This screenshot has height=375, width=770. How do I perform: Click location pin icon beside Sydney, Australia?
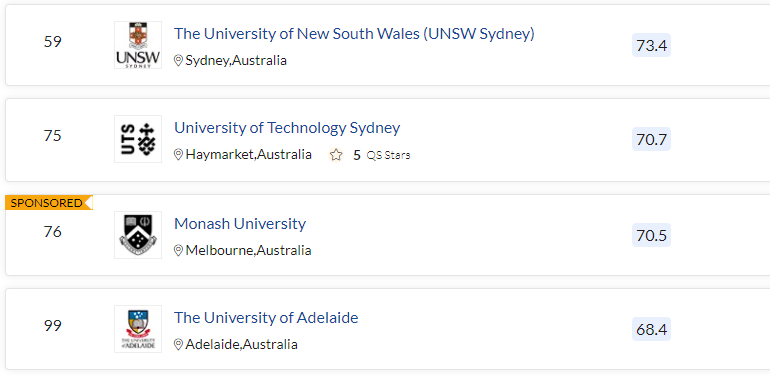(x=179, y=61)
